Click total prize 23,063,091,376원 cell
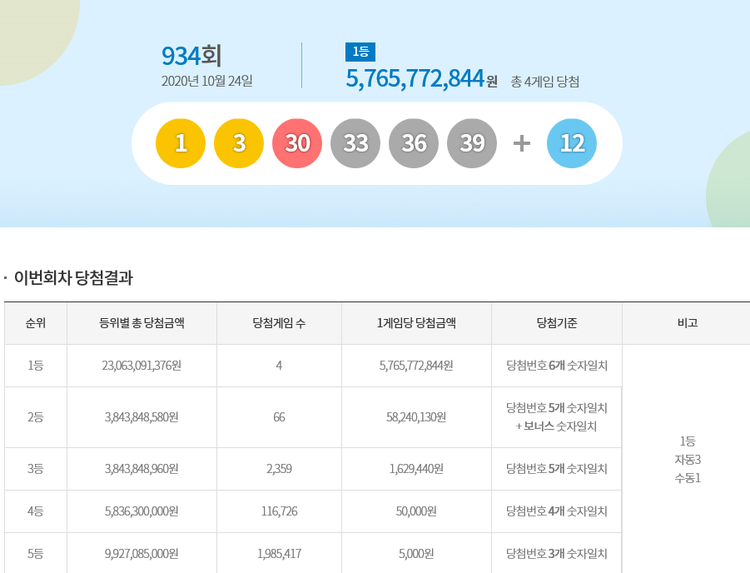The image size is (750, 573). (142, 365)
